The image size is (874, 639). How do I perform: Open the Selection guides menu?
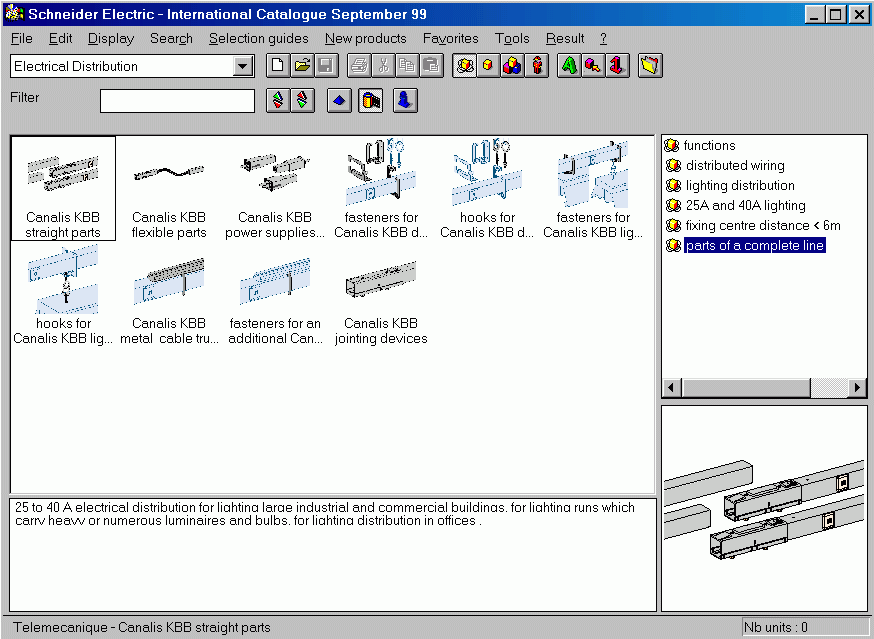click(259, 38)
